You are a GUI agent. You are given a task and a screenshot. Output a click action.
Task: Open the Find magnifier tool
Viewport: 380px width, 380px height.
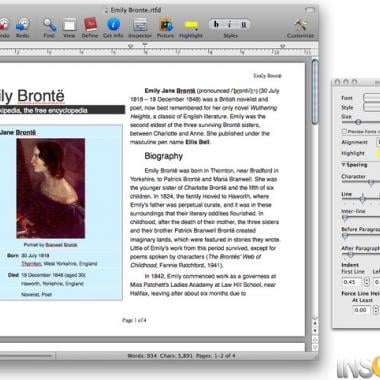49,25
